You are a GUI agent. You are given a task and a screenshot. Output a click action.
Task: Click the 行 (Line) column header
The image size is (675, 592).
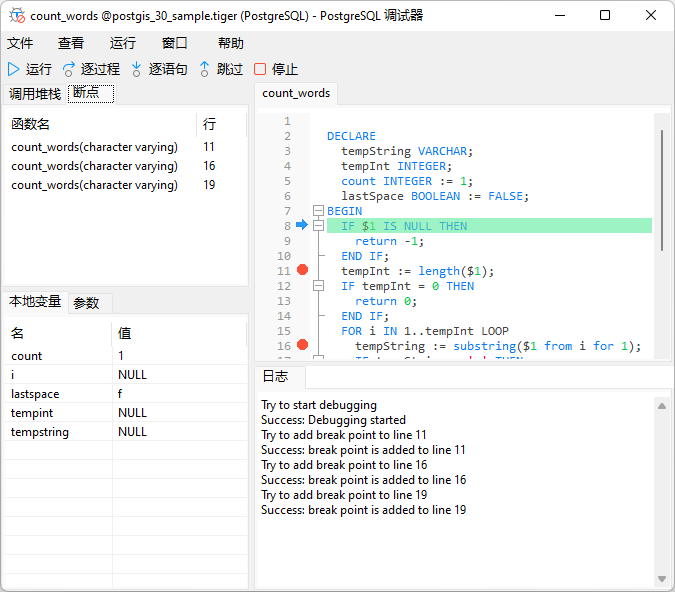(x=209, y=124)
